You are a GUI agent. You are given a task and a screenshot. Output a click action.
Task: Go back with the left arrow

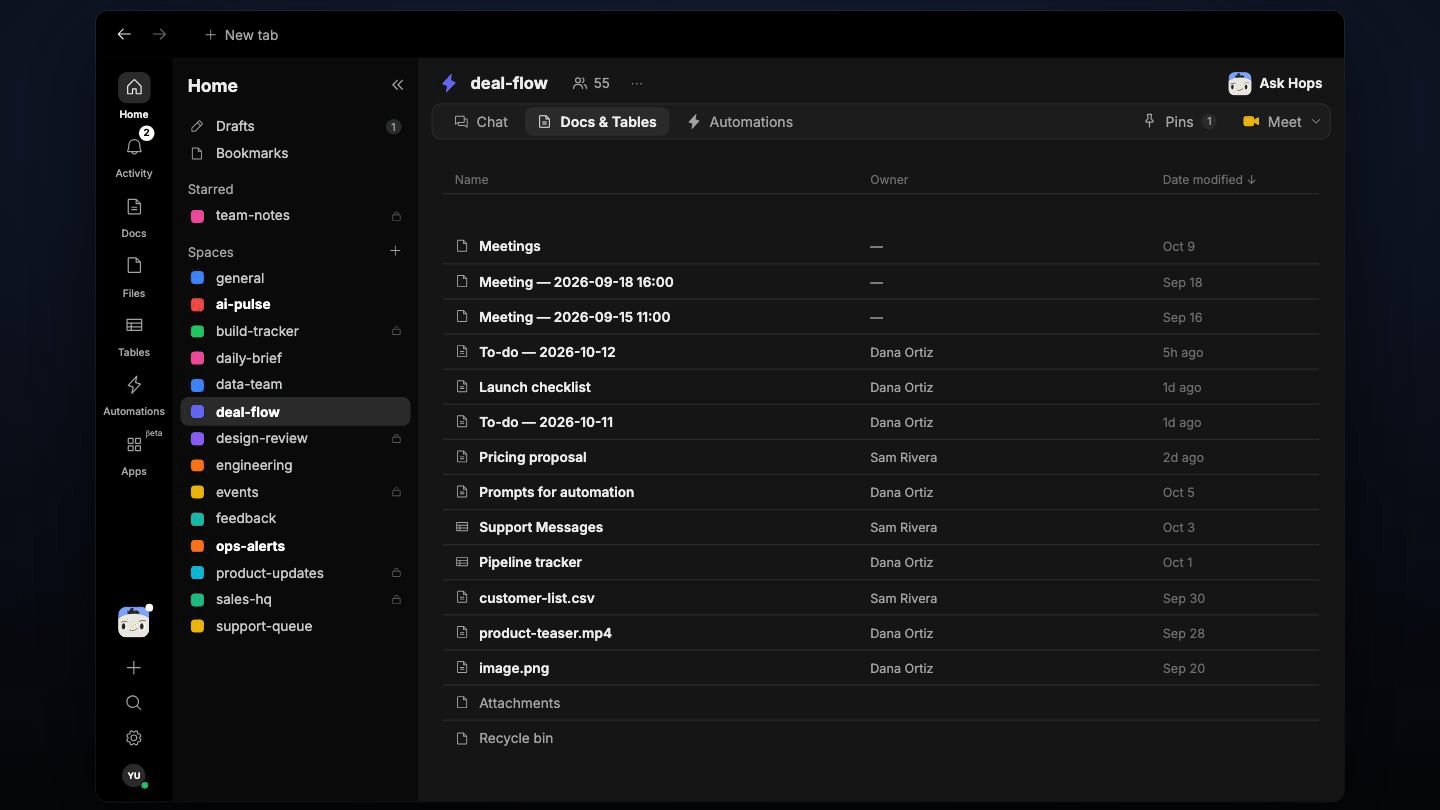tap(124, 34)
